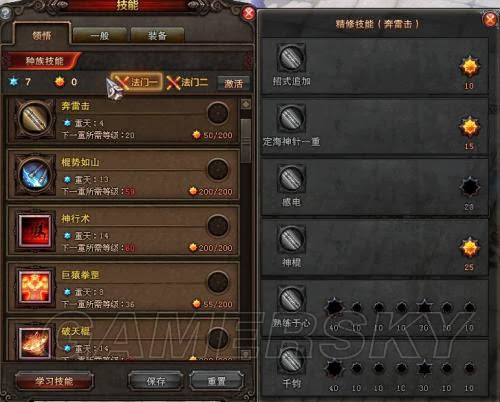
Task: Select the 奔雷击 skill icon
Action: click(x=35, y=117)
